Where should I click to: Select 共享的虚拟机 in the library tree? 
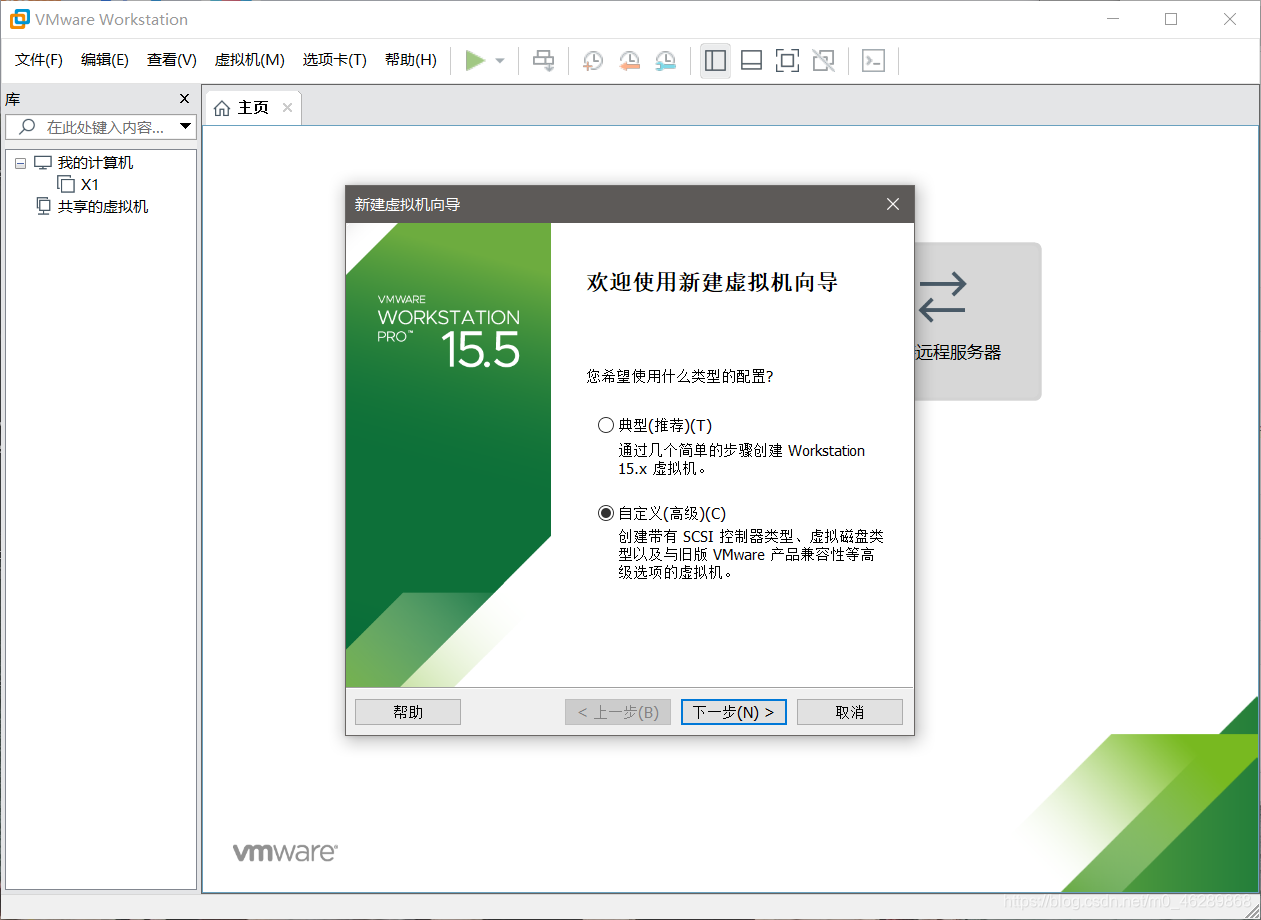[103, 207]
